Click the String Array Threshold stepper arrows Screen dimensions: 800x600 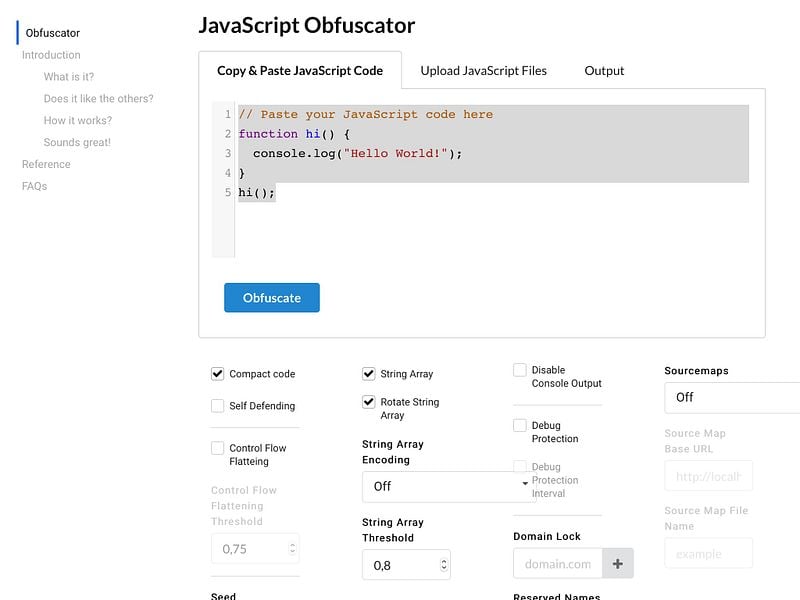coord(443,565)
